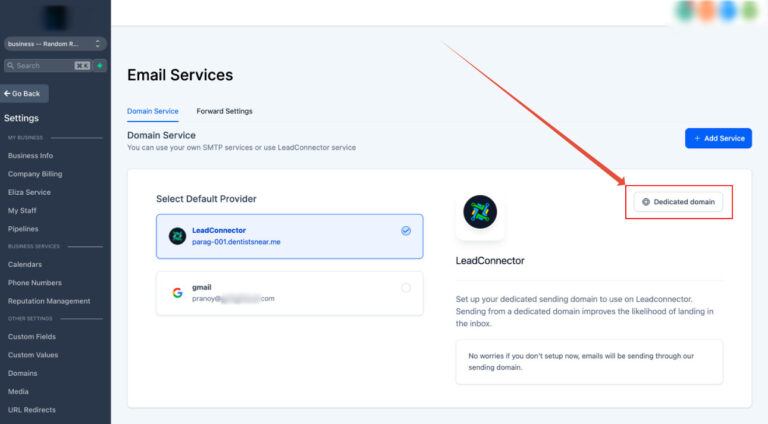Image resolution: width=768 pixels, height=424 pixels.
Task: Click the green quick-action icon beside Search
Action: point(100,66)
